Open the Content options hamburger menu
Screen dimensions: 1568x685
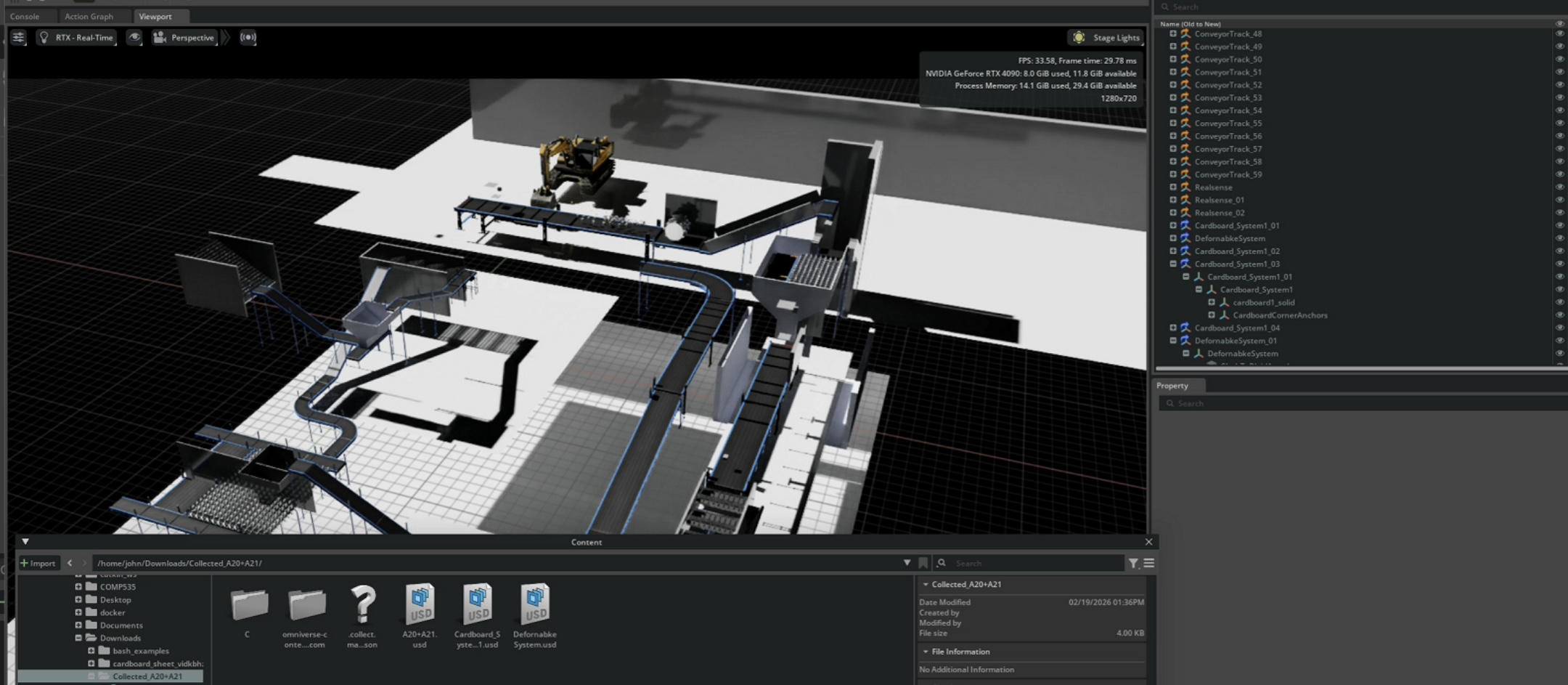(1148, 563)
